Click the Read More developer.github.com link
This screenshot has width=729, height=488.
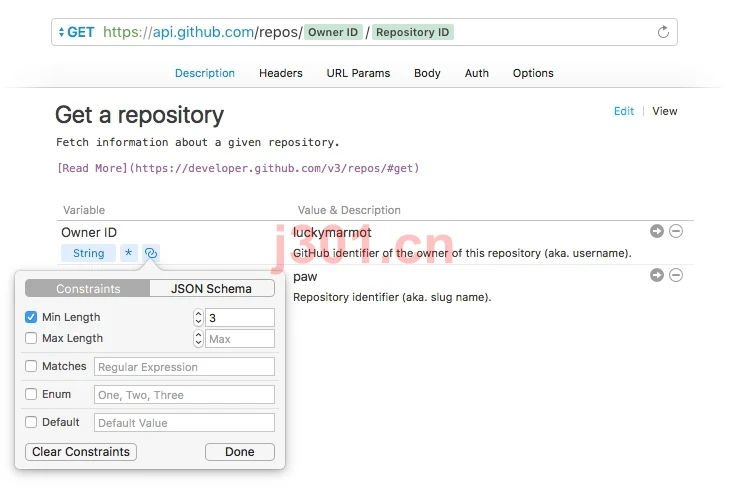238,168
